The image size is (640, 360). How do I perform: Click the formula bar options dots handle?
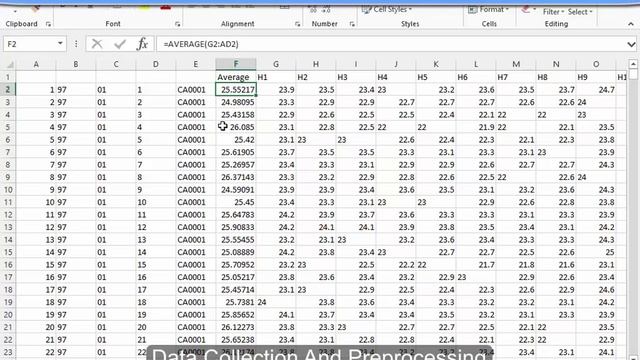76,44
